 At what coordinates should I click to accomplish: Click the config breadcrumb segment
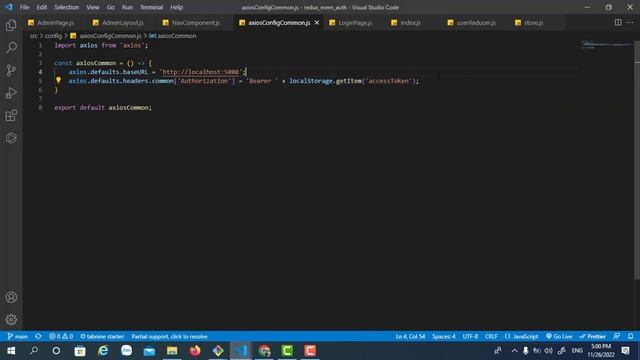[x=53, y=36]
